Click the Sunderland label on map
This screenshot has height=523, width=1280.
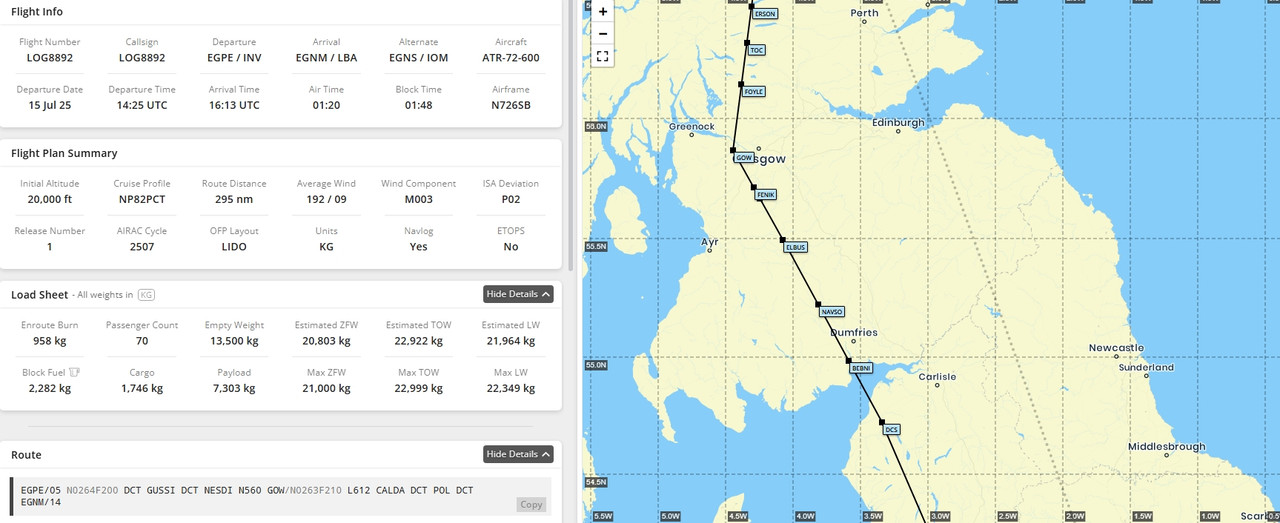point(1146,367)
